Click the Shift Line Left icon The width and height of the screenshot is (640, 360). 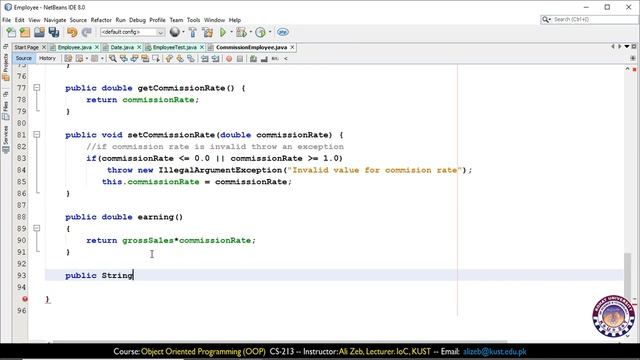[204, 59]
